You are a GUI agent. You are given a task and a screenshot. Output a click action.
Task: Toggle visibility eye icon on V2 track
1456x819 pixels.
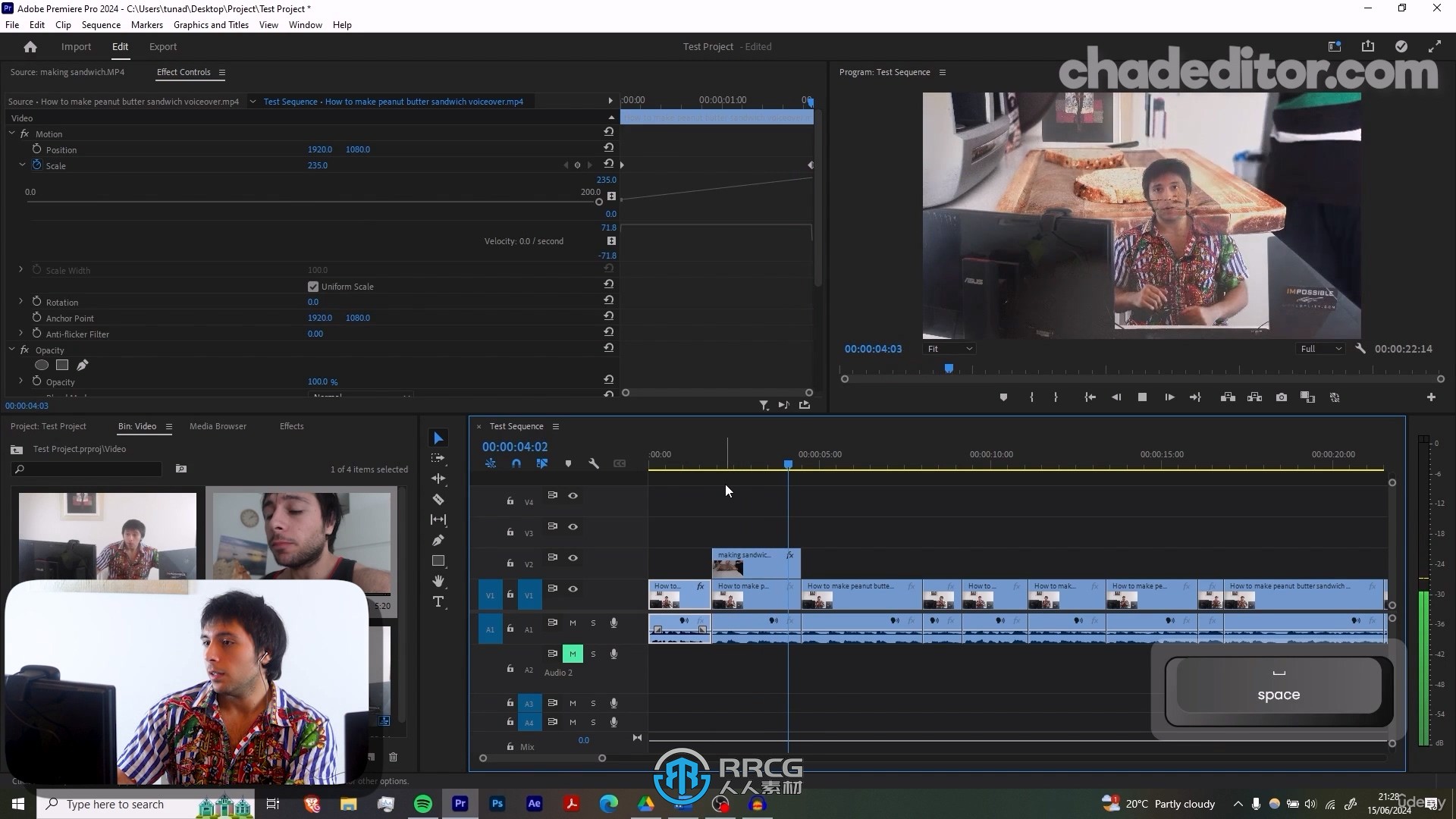pyautogui.click(x=573, y=557)
